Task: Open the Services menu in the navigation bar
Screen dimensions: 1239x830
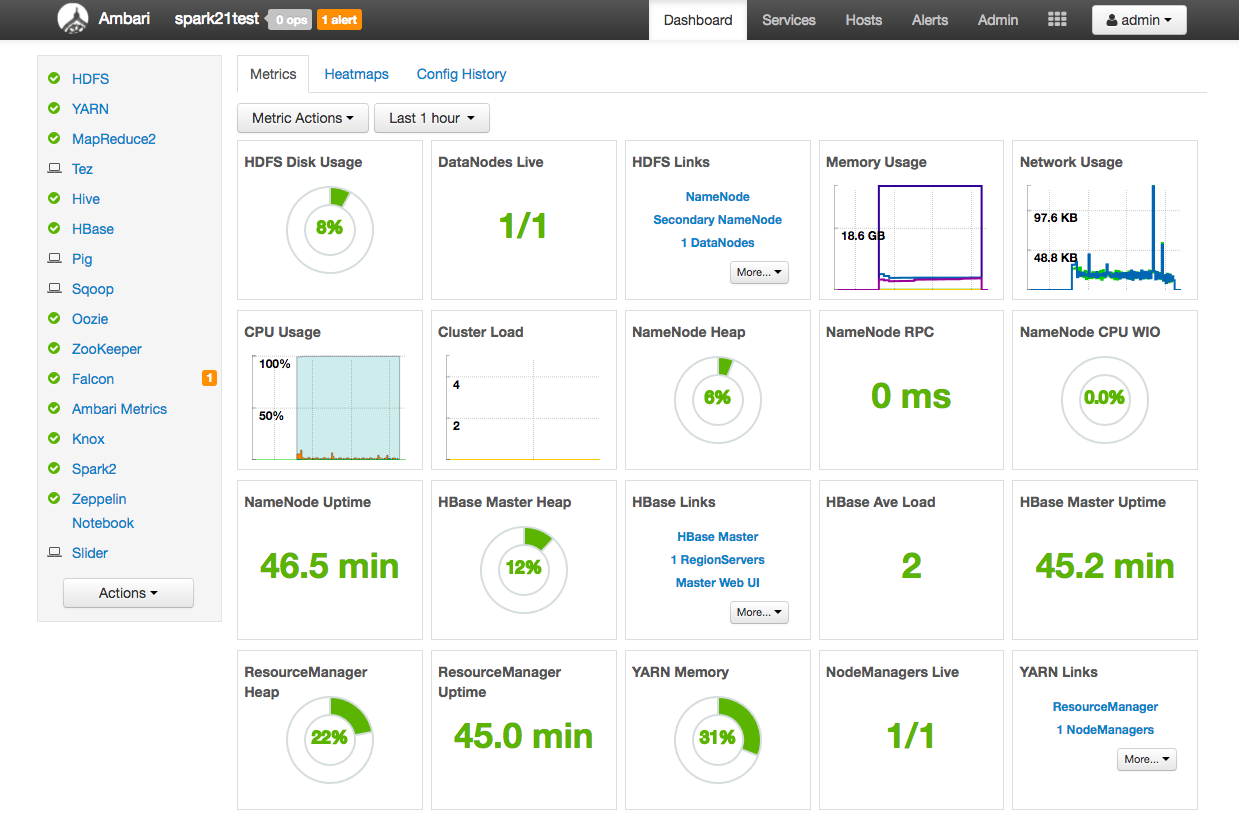Action: coord(788,19)
